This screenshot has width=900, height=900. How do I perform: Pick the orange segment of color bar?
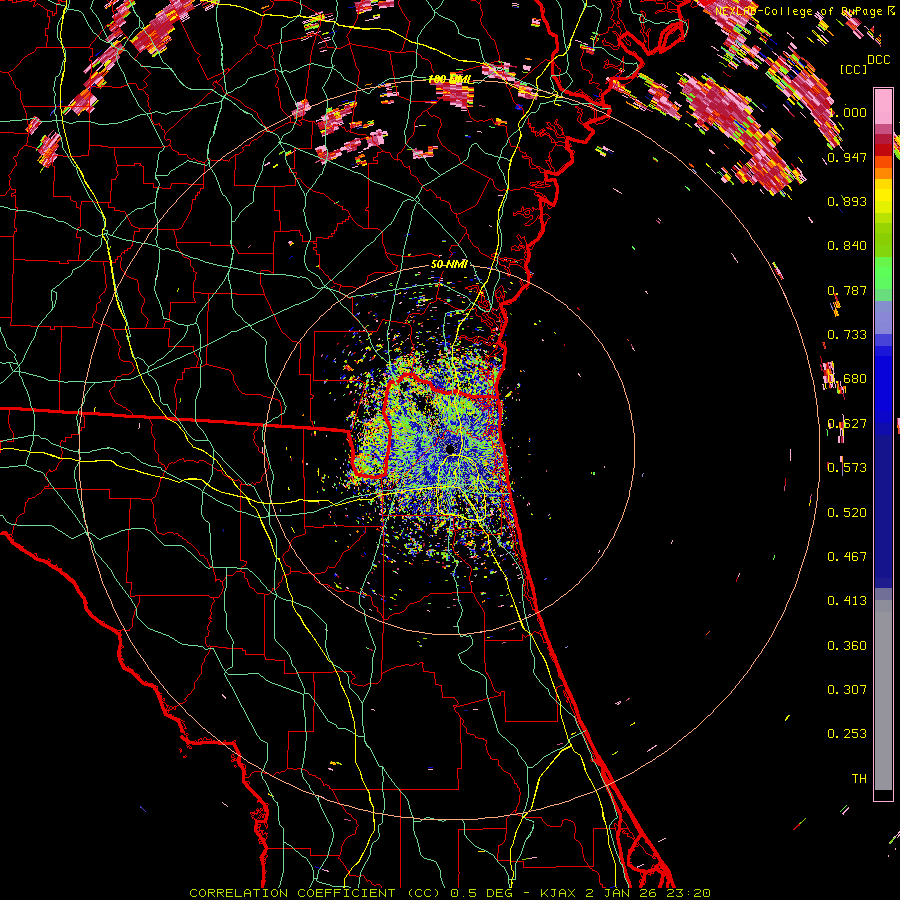click(883, 173)
